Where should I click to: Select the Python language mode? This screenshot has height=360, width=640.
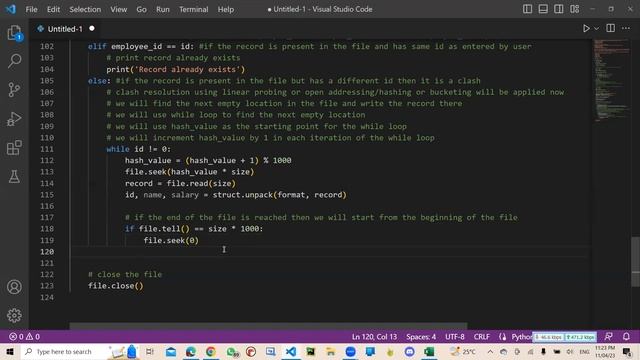point(522,337)
